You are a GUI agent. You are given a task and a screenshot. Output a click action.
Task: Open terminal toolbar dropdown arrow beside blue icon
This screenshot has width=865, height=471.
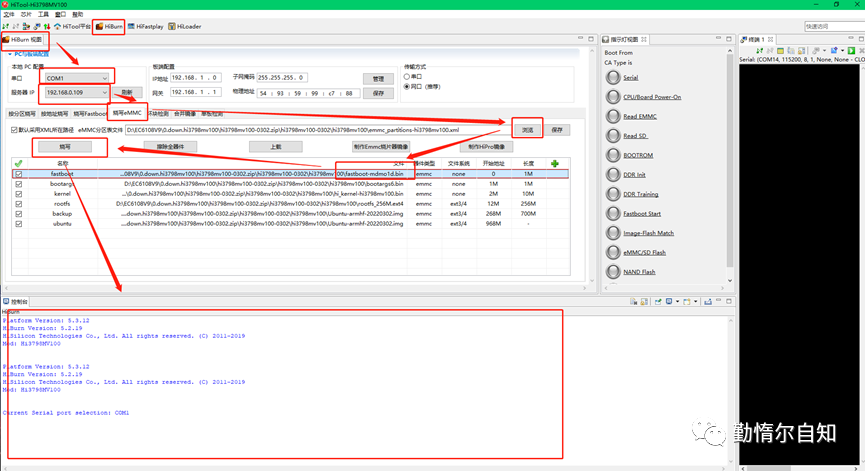point(842,50)
